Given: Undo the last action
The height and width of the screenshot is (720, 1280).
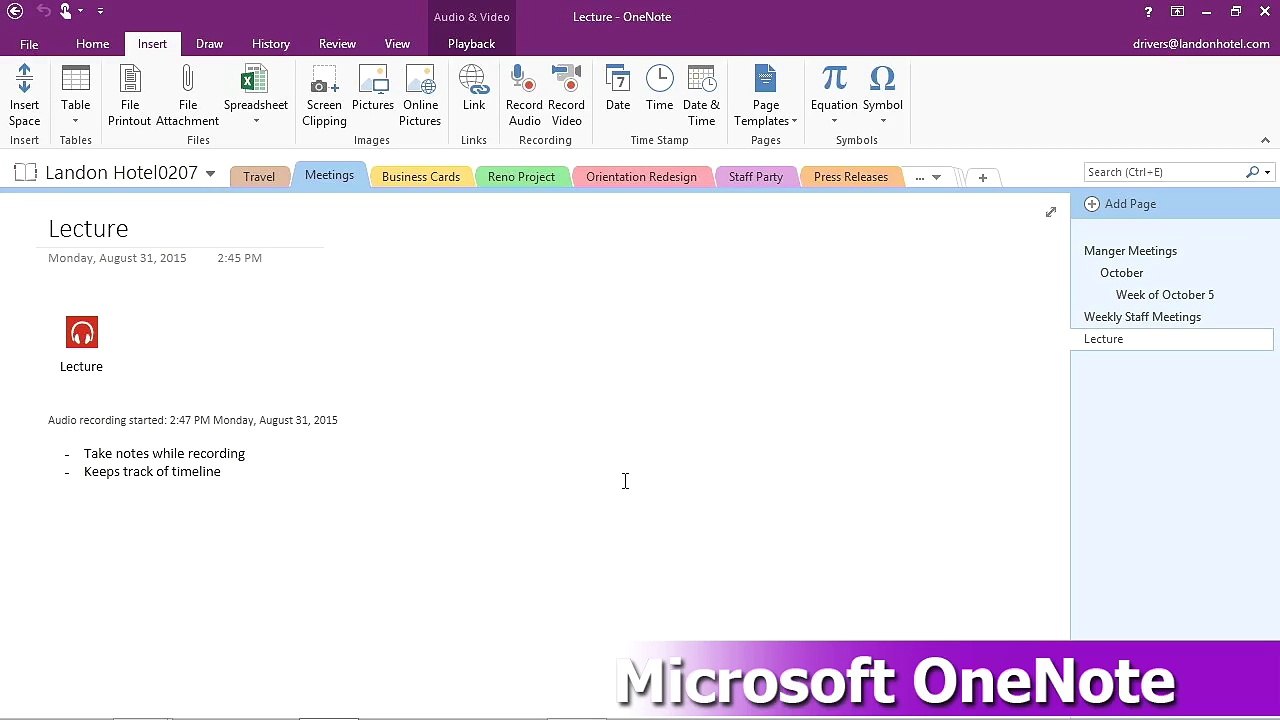Looking at the screenshot, I should click(43, 12).
